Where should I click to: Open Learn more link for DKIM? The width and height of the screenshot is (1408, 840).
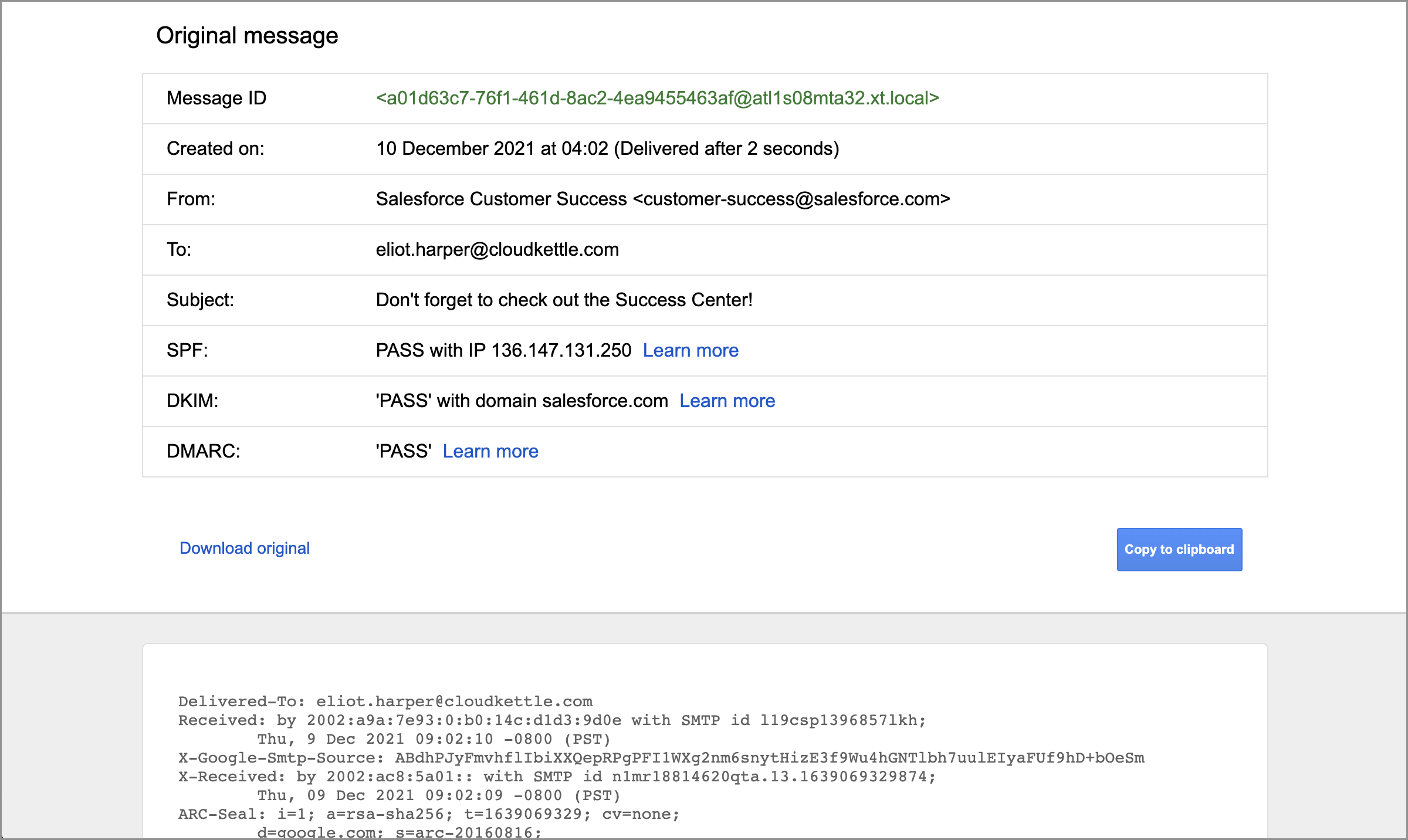tap(727, 401)
